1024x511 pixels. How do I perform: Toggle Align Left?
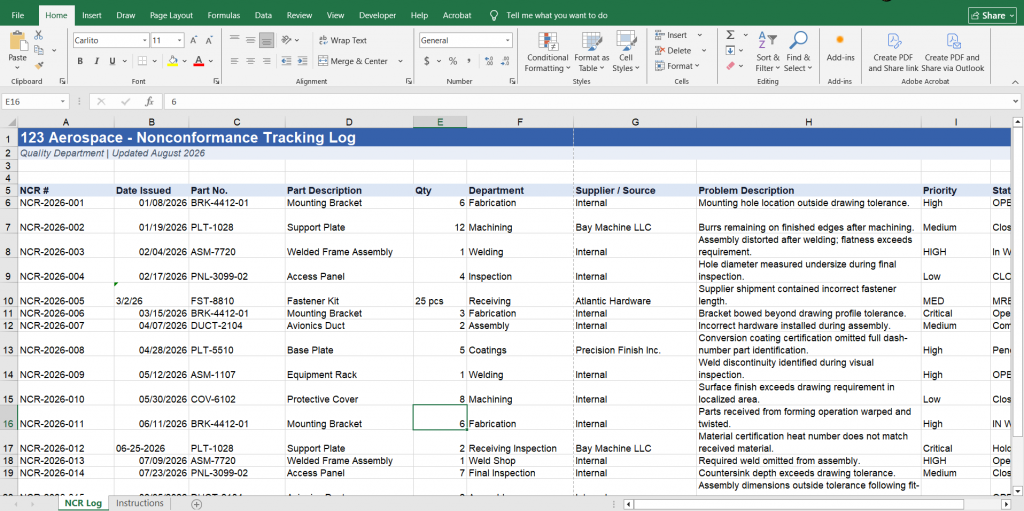(234, 61)
